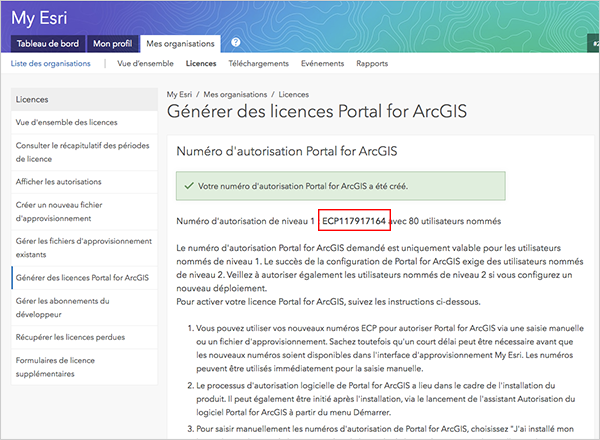This screenshot has width=600, height=440.
Task: Open Gérer les abonnements du développeur
Action: pyautogui.click(x=84, y=308)
